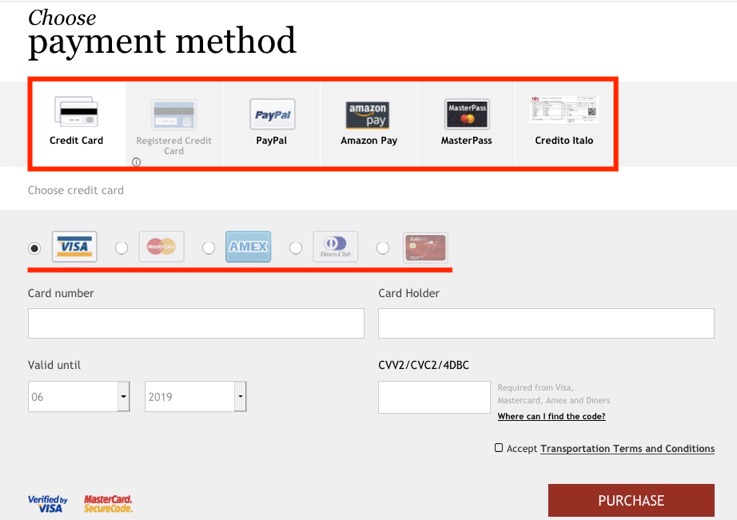This screenshot has width=737, height=520.
Task: Open Transportation Terms and Conditions link
Action: tap(627, 449)
